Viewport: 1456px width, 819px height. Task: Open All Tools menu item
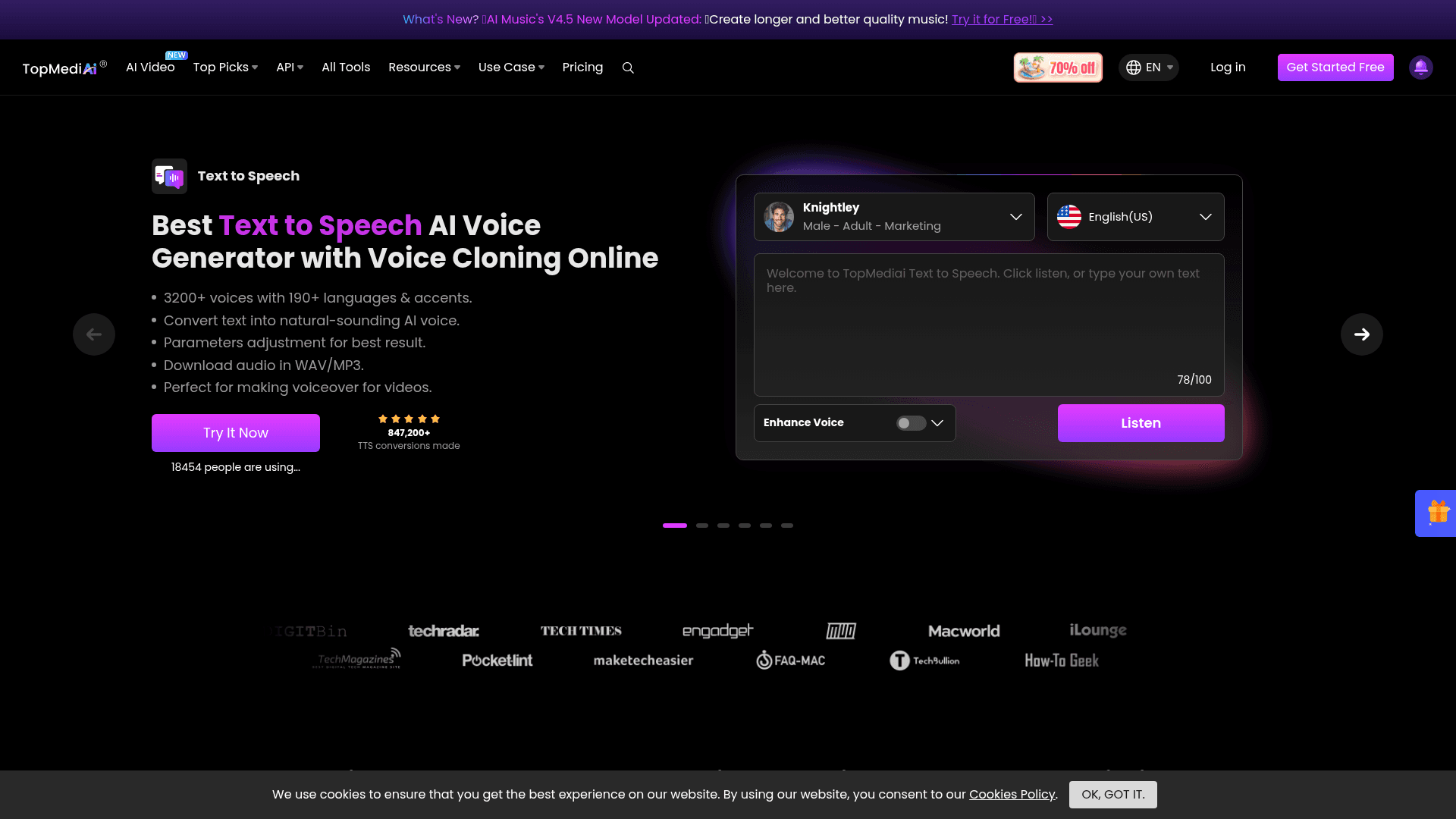click(x=346, y=67)
